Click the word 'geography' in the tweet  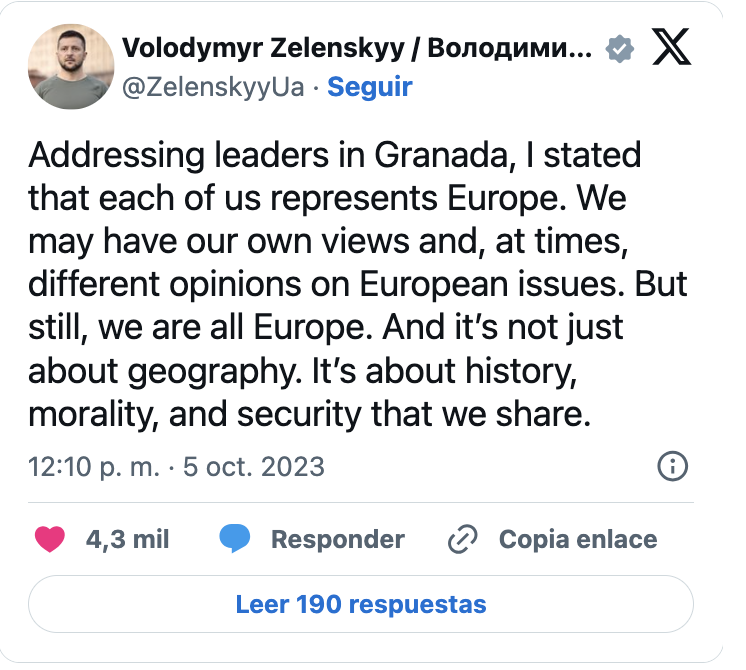[x=215, y=372]
